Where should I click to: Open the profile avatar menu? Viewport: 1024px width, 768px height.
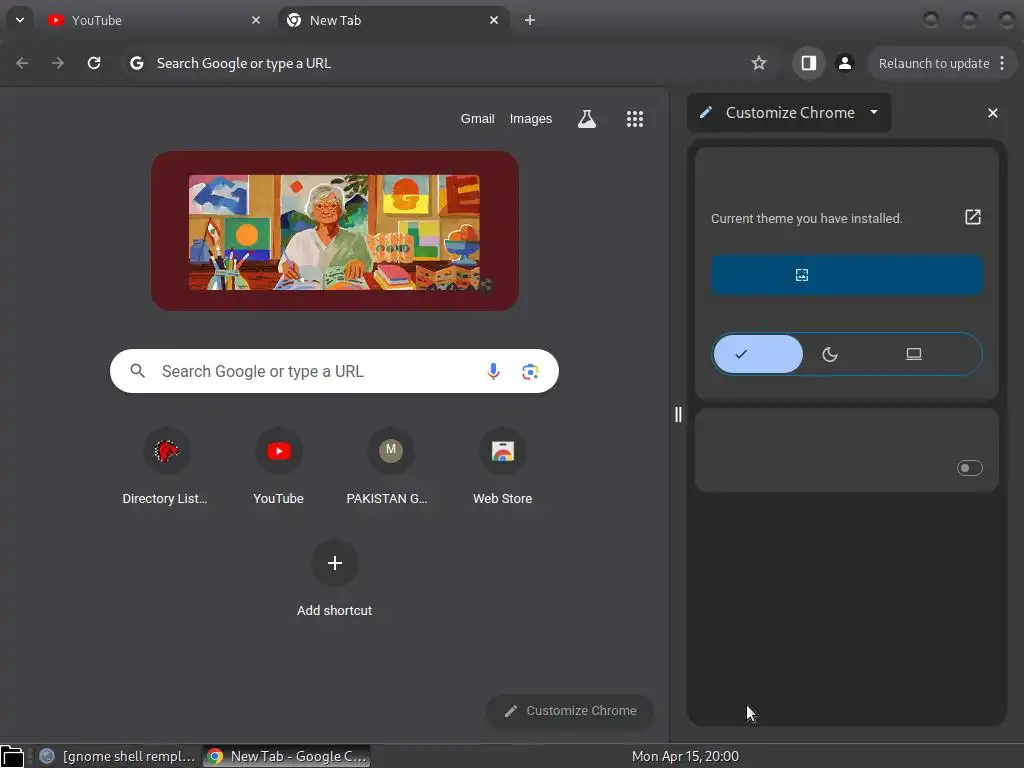coord(844,63)
